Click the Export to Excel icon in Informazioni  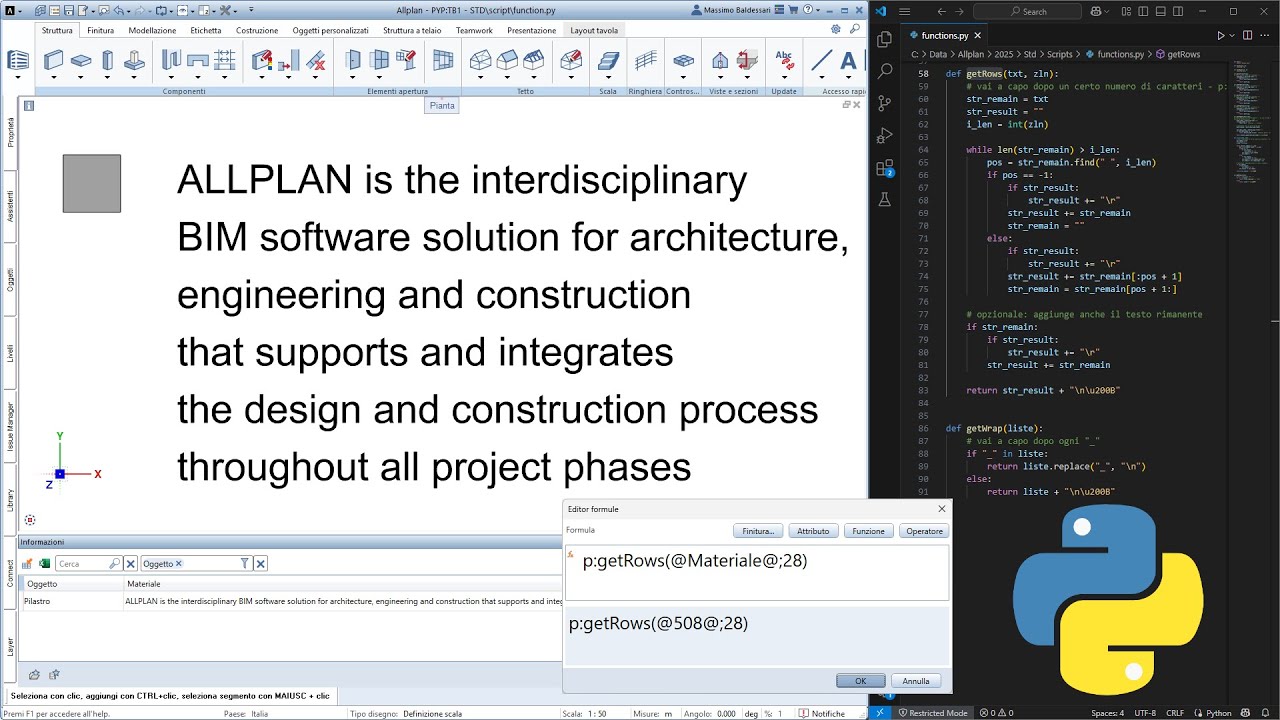click(45, 564)
